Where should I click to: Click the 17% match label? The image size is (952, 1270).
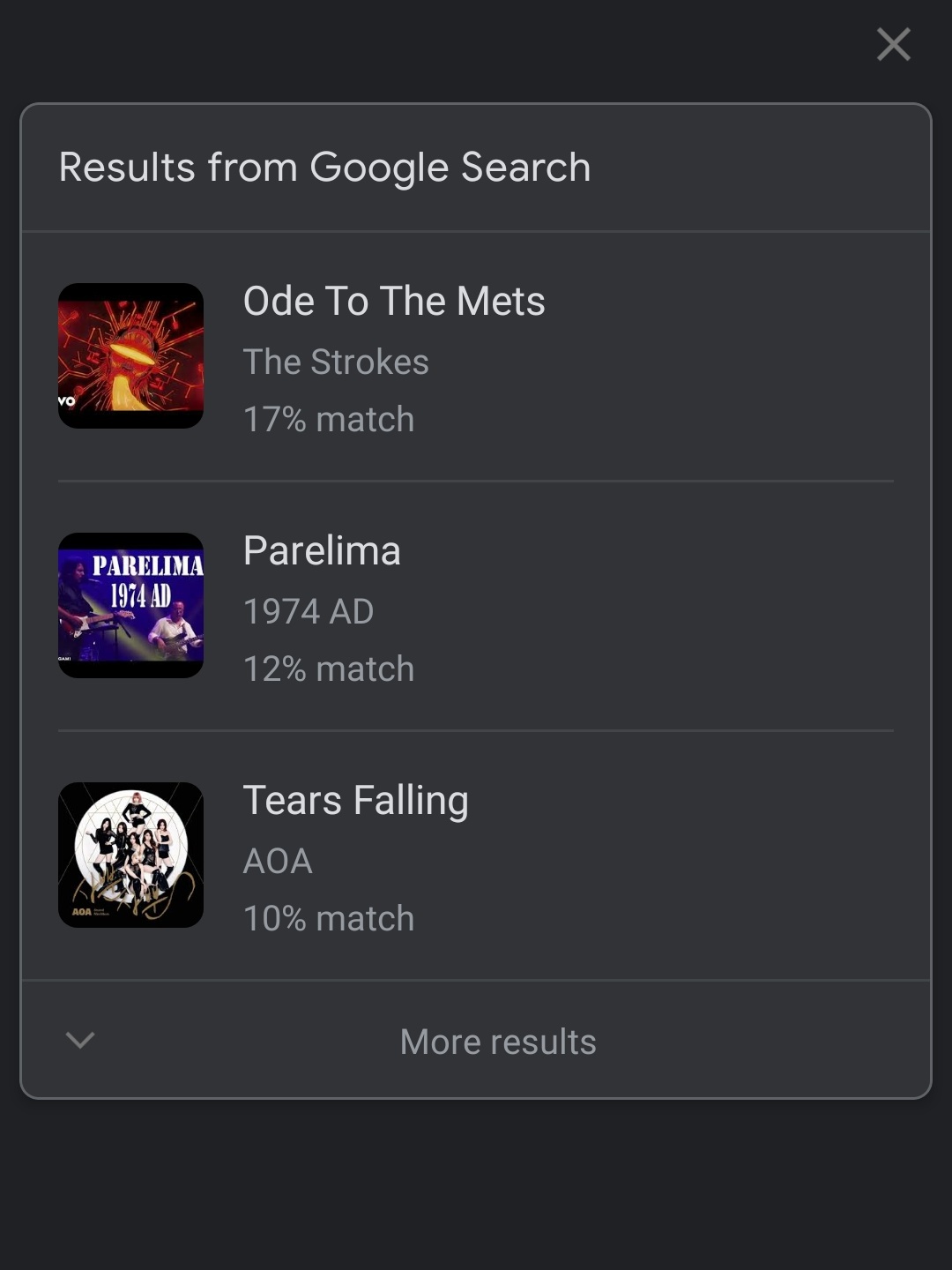(x=329, y=420)
